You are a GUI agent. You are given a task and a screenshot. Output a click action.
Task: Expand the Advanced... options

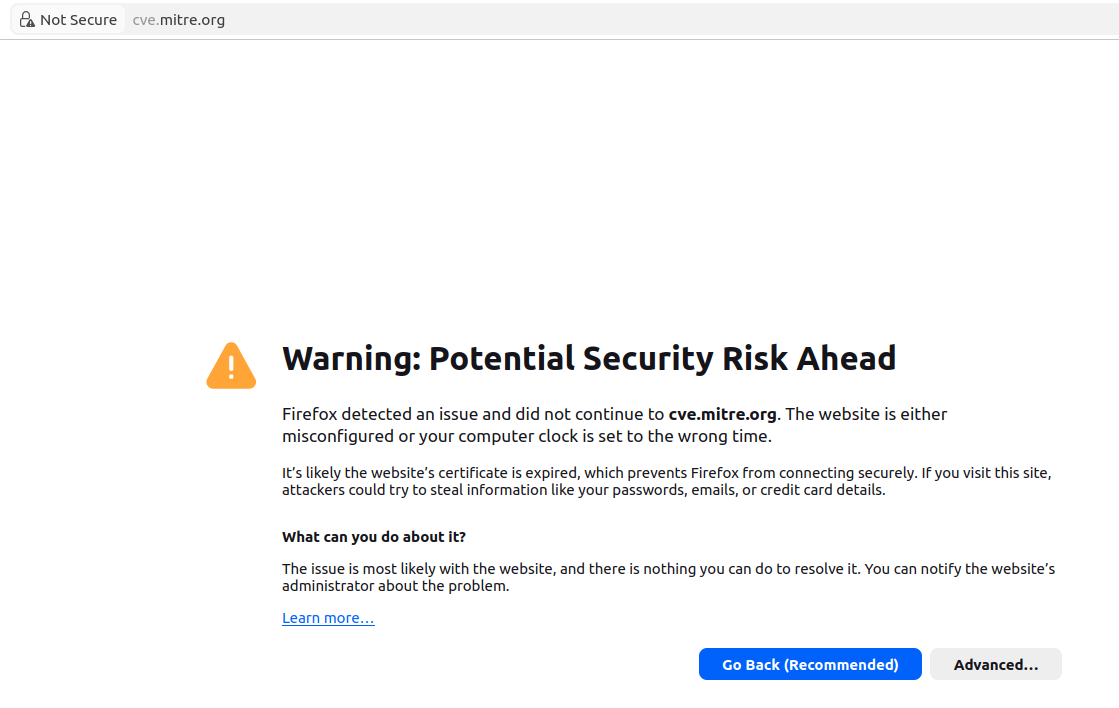996,664
